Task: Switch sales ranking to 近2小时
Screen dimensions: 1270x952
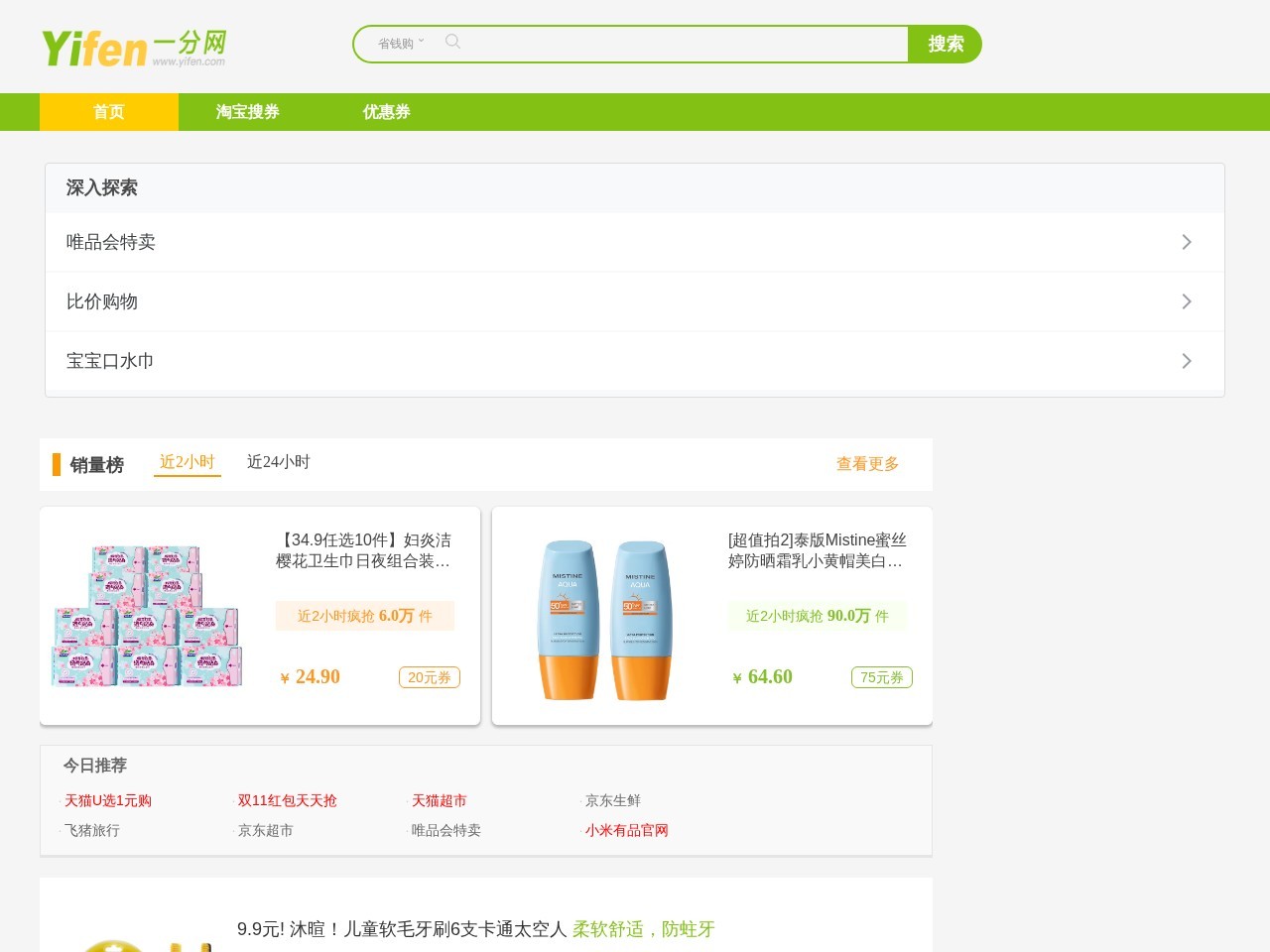Action: [x=187, y=462]
